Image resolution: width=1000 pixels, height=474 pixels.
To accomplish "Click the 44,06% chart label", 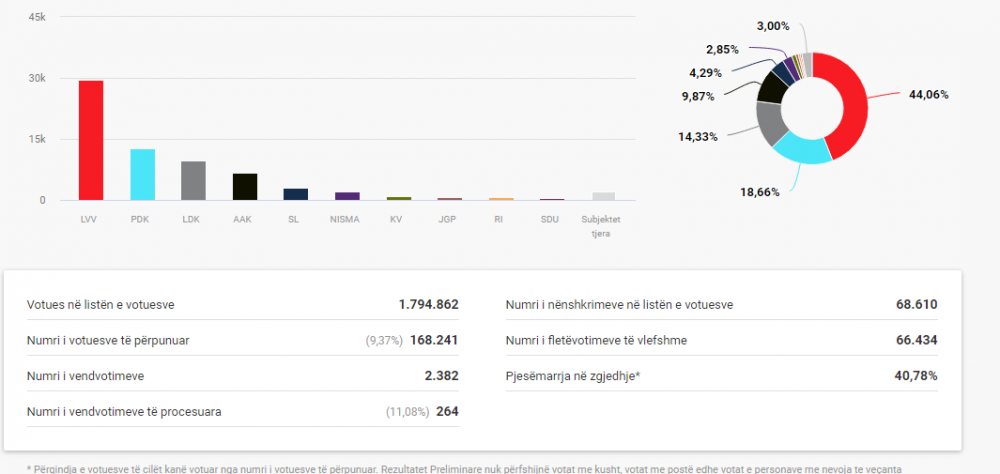I will pyautogui.click(x=929, y=95).
